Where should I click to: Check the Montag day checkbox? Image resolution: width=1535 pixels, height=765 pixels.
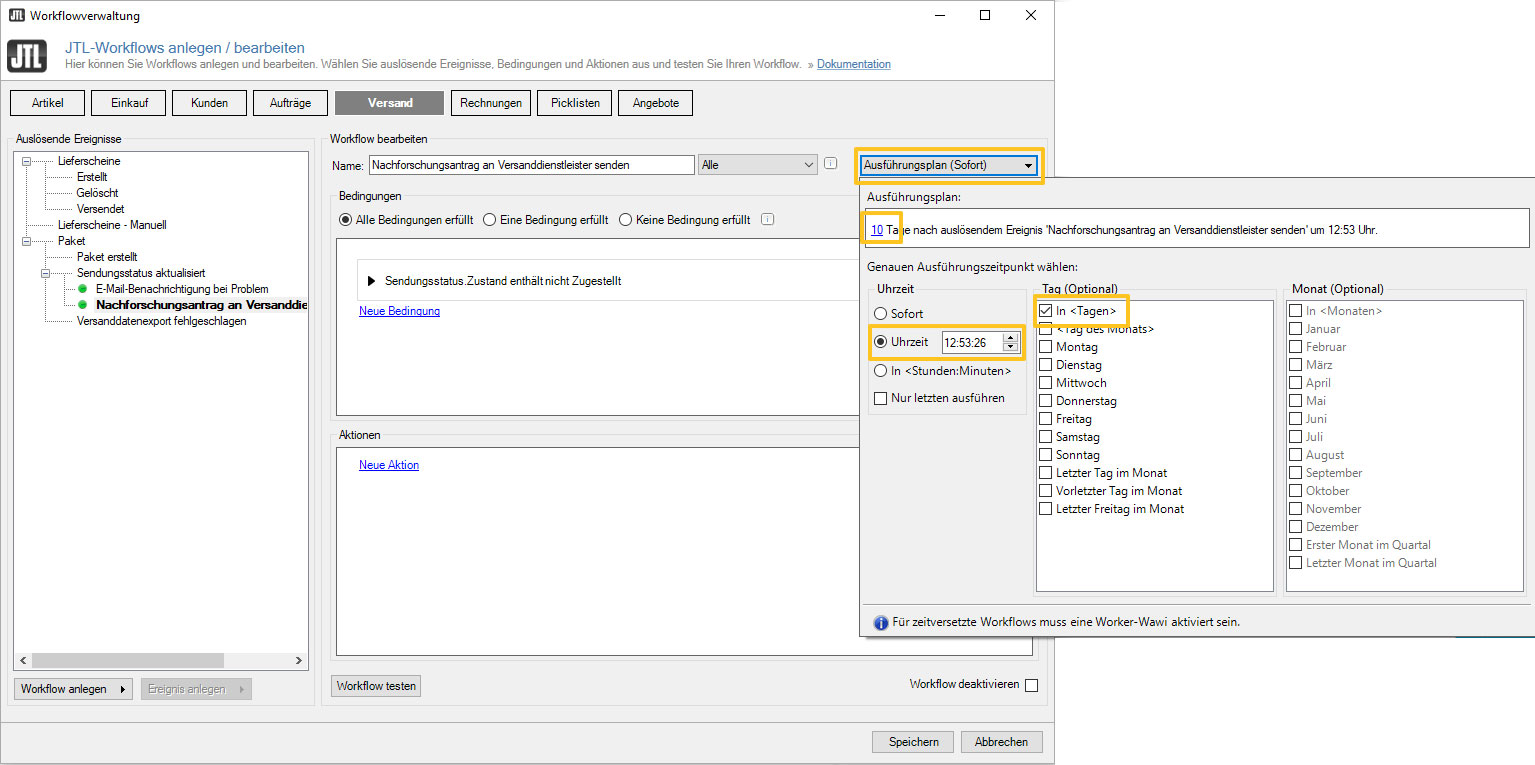click(1045, 347)
